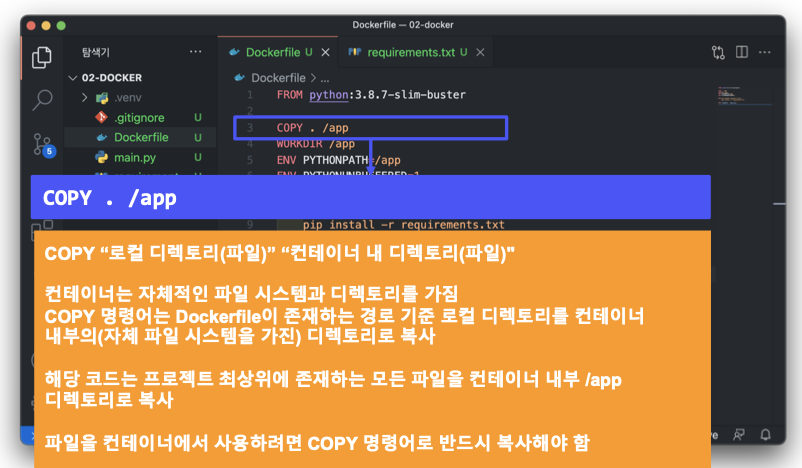Click the python image link on line 1
802x468 pixels.
pyautogui.click(x=328, y=95)
